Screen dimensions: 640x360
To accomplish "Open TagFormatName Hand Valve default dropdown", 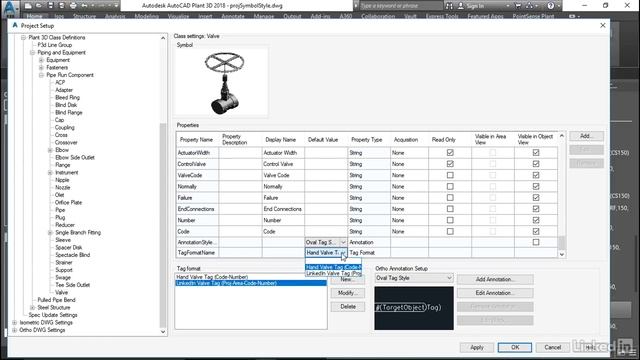I will coord(343,253).
